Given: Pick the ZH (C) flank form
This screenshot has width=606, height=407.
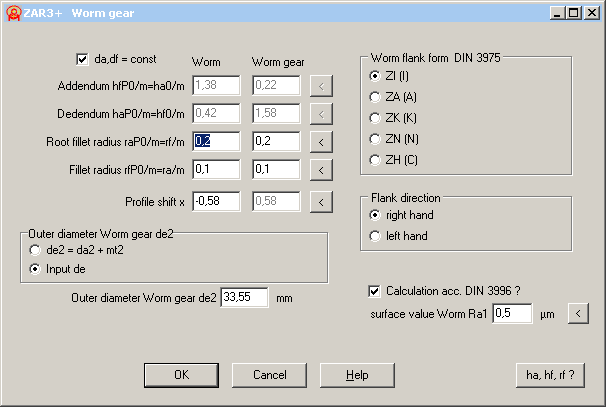Looking at the screenshot, I should pyautogui.click(x=375, y=160).
